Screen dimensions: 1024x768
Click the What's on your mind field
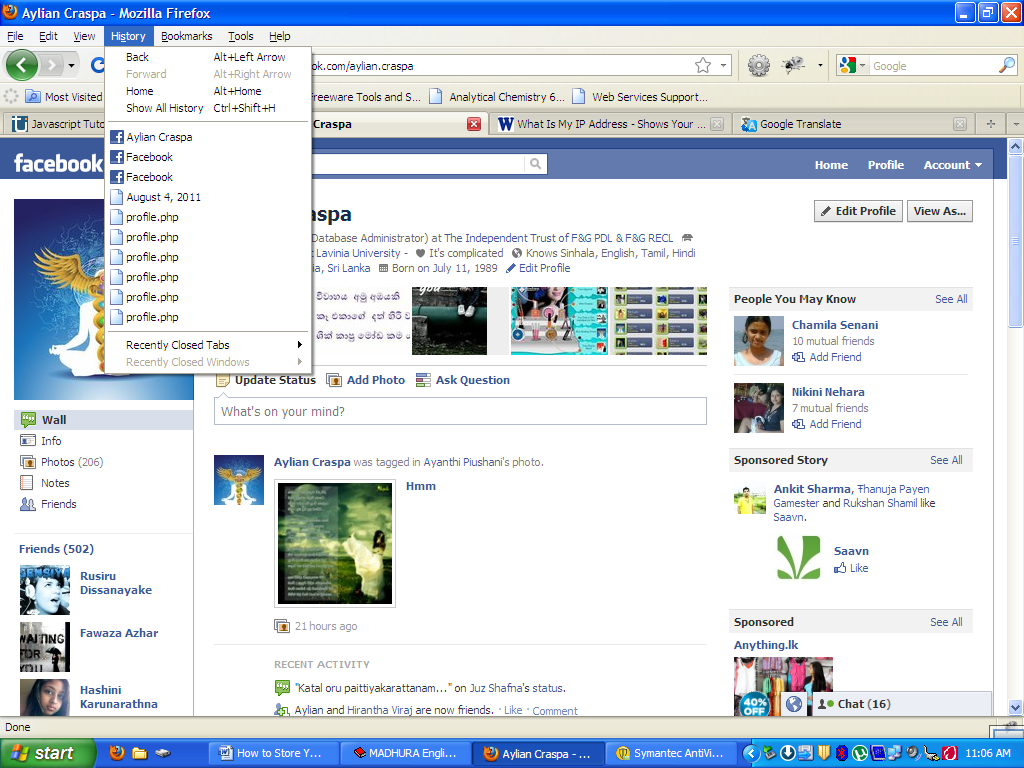(x=460, y=411)
